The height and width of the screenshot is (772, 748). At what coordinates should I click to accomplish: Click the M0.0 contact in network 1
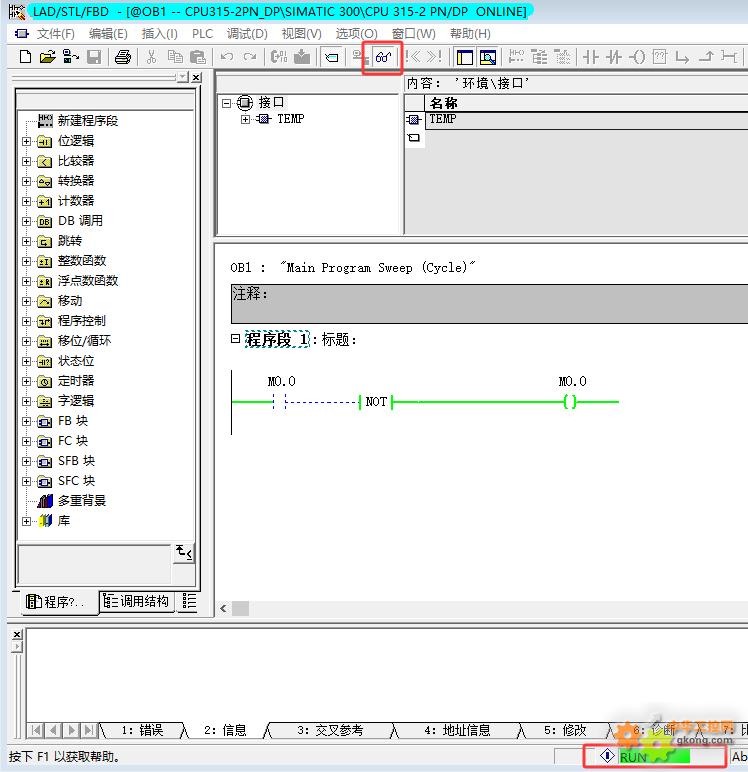point(280,402)
